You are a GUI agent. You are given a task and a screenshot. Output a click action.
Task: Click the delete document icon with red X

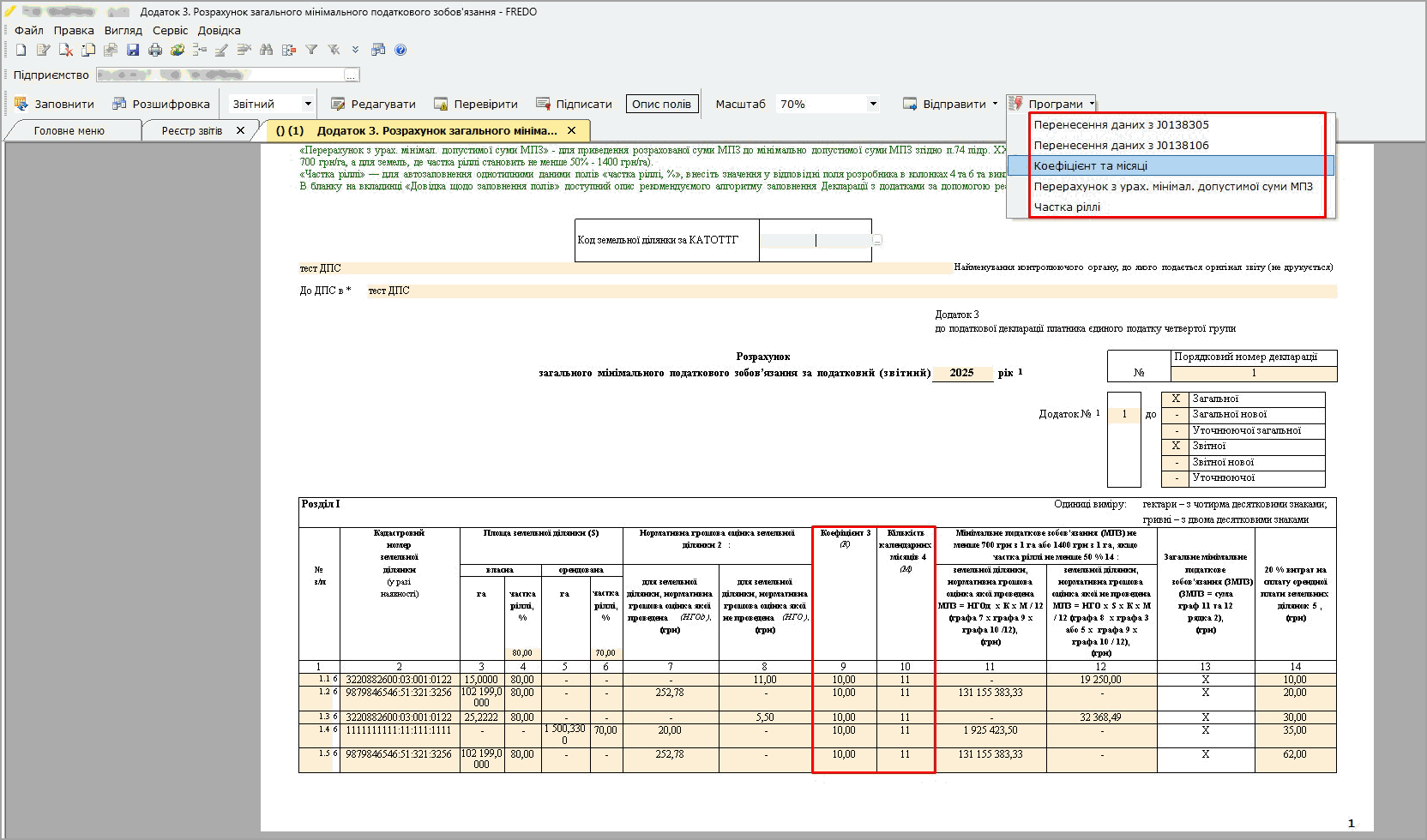click(66, 50)
